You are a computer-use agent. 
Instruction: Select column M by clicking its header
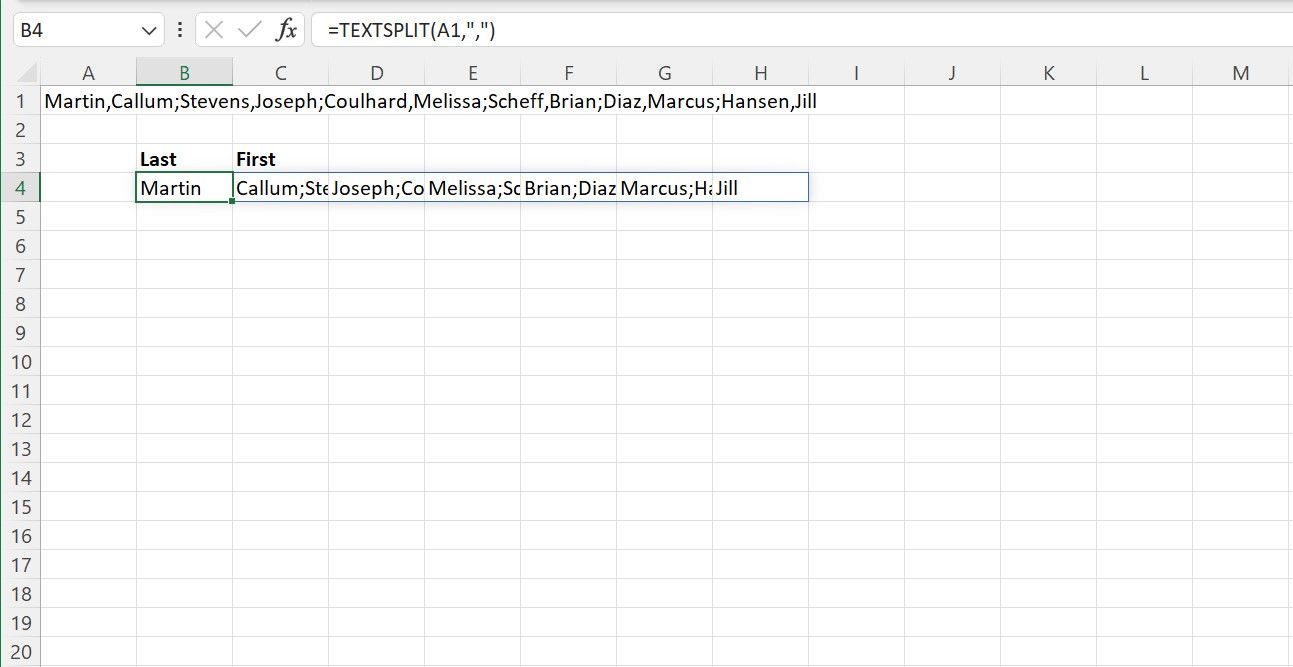point(1240,73)
